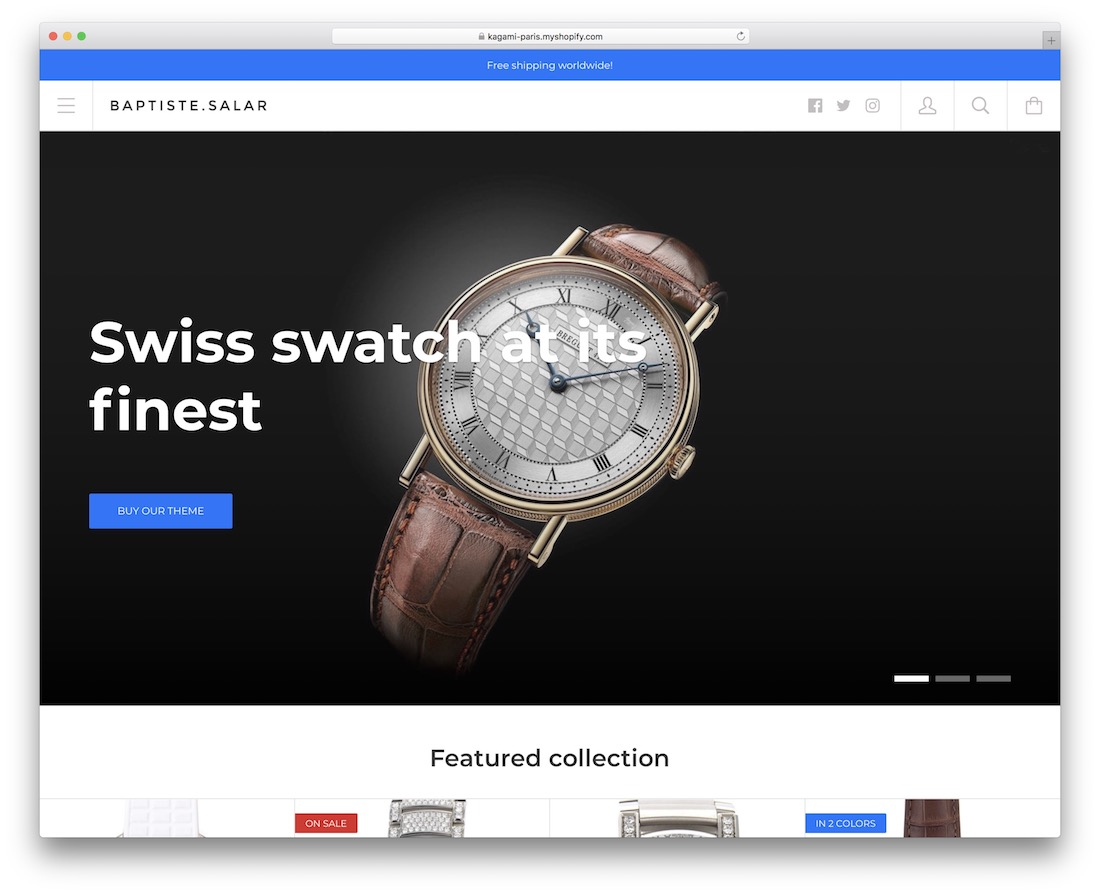Screen dimensions: 1100x894
Task: Open the shopping bag cart
Action: [x=1034, y=106]
